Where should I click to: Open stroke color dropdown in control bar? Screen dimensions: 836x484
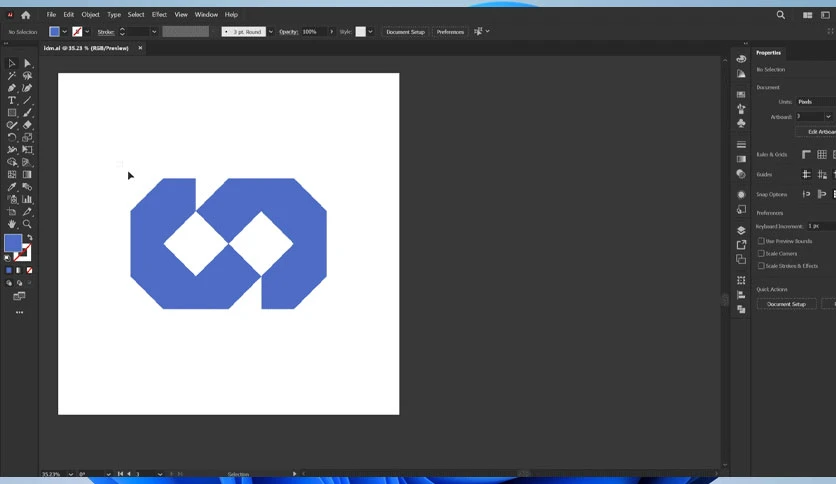[x=87, y=32]
